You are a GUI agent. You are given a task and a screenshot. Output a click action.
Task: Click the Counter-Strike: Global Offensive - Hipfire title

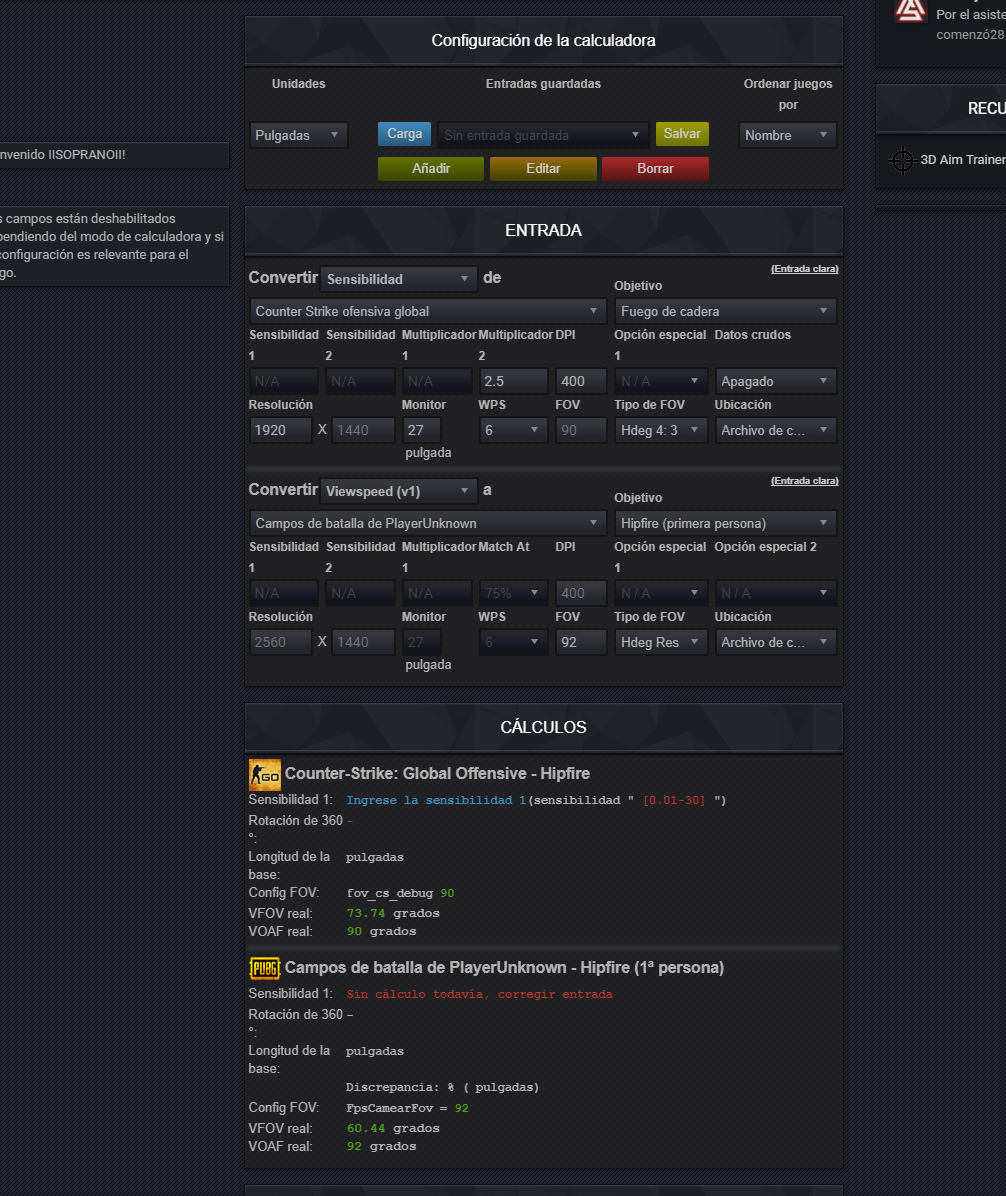pos(437,773)
